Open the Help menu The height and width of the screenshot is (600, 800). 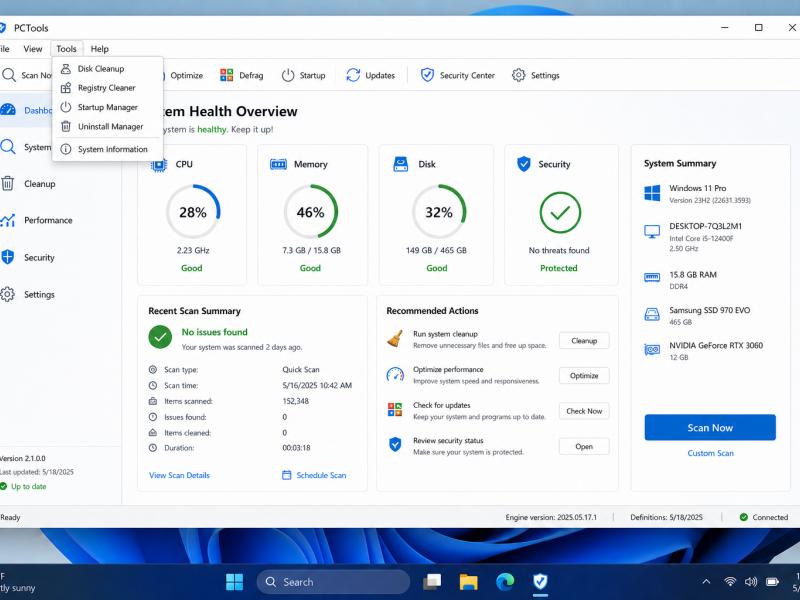99,49
